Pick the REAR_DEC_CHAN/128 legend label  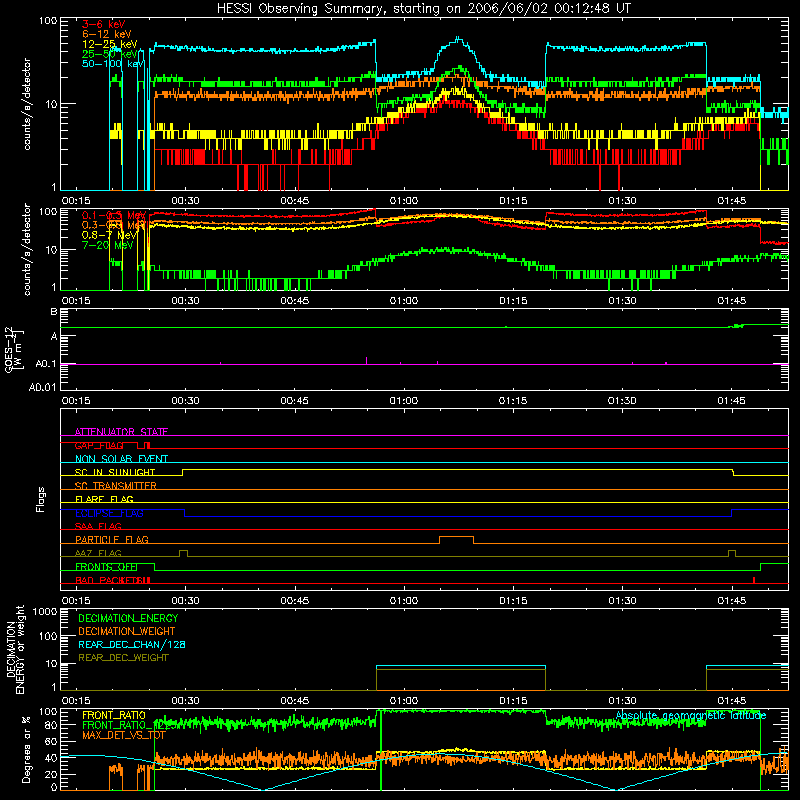(132, 644)
